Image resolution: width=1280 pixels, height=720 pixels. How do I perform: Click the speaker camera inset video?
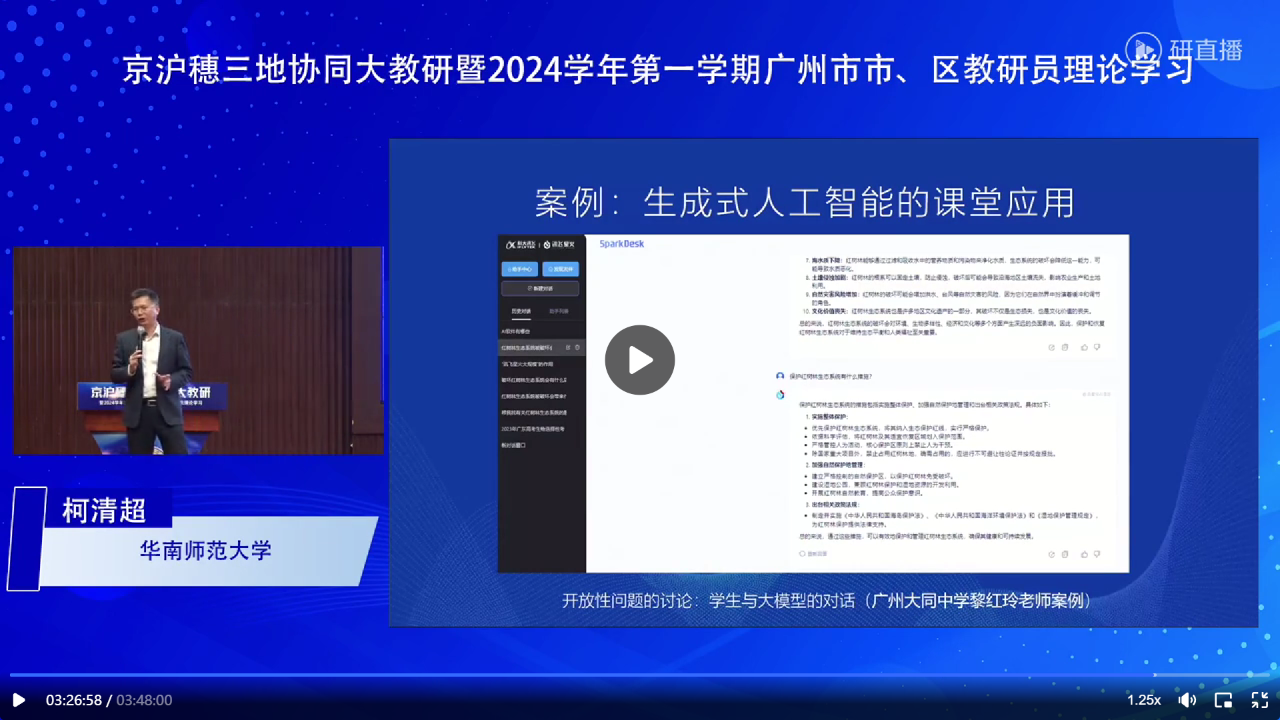point(198,350)
